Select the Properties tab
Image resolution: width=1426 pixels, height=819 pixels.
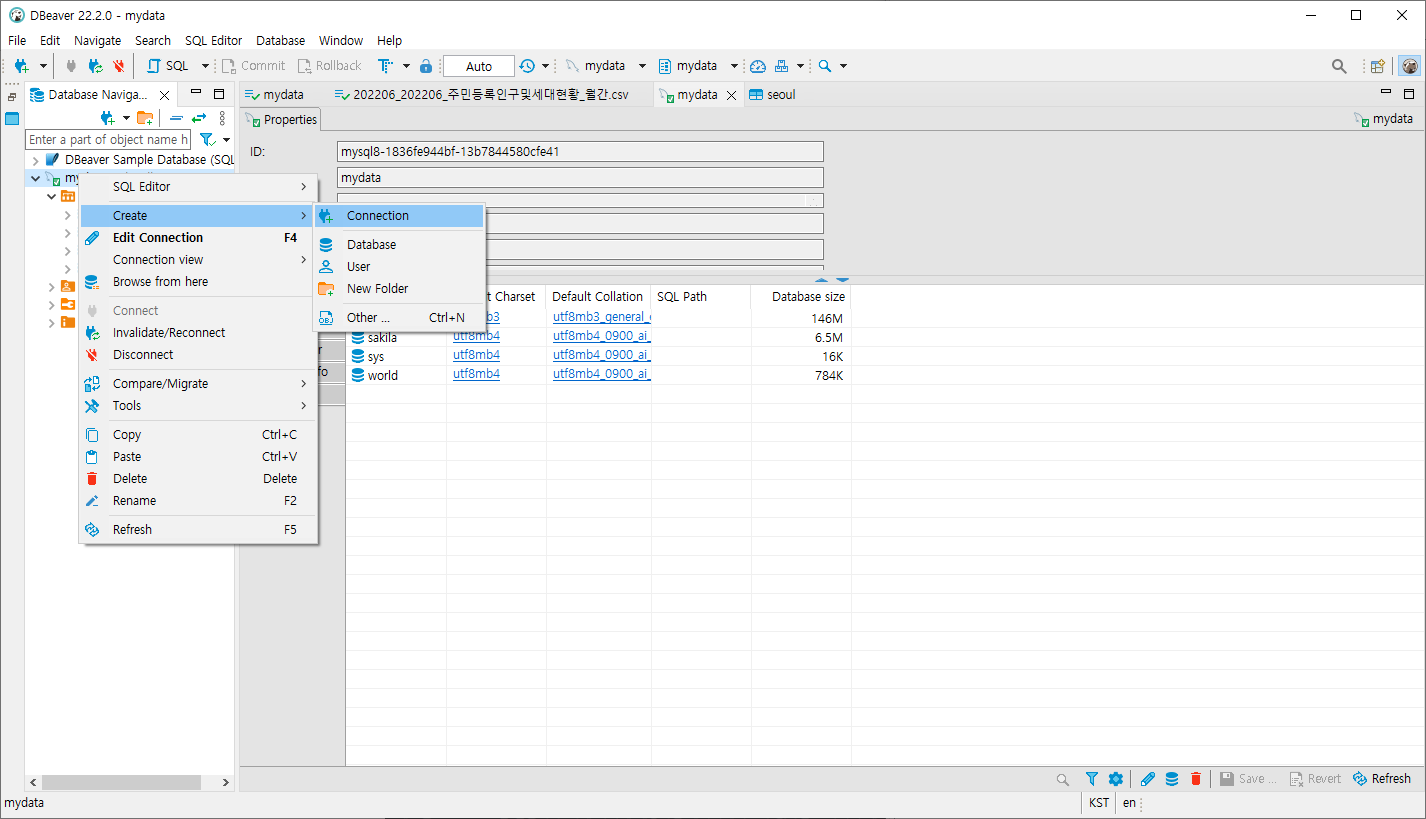281,120
